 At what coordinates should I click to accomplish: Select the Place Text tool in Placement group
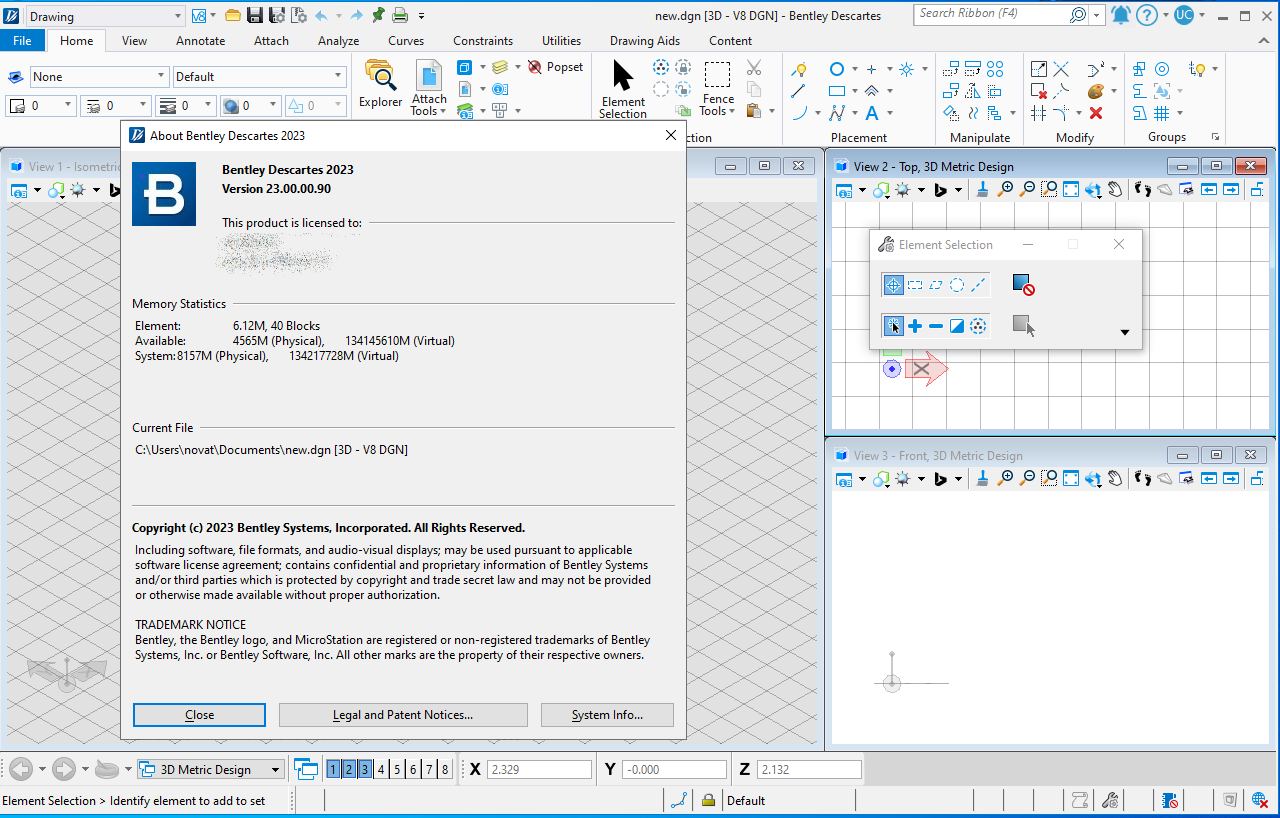[872, 113]
